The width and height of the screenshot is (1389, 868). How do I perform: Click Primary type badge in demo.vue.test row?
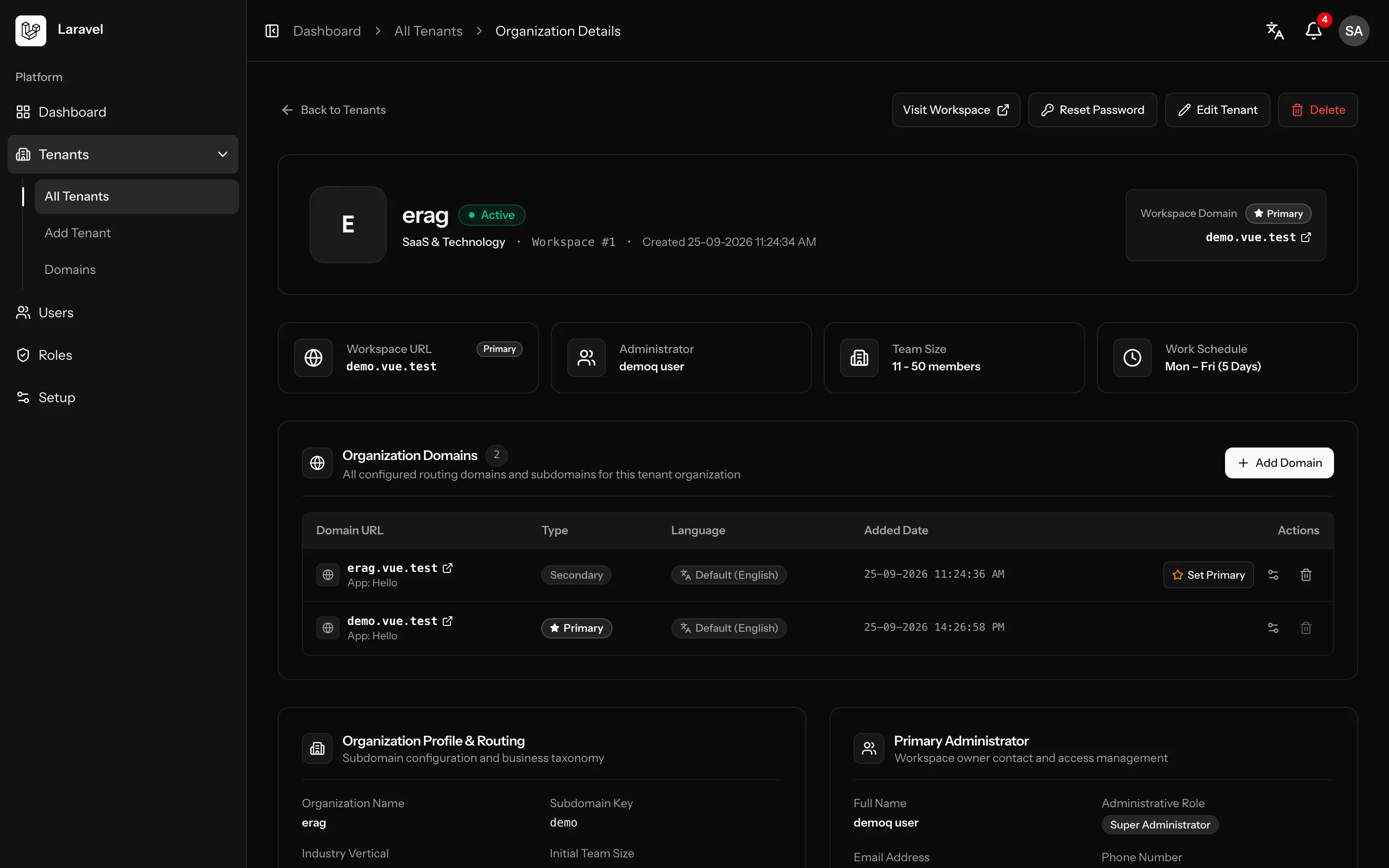(x=576, y=627)
